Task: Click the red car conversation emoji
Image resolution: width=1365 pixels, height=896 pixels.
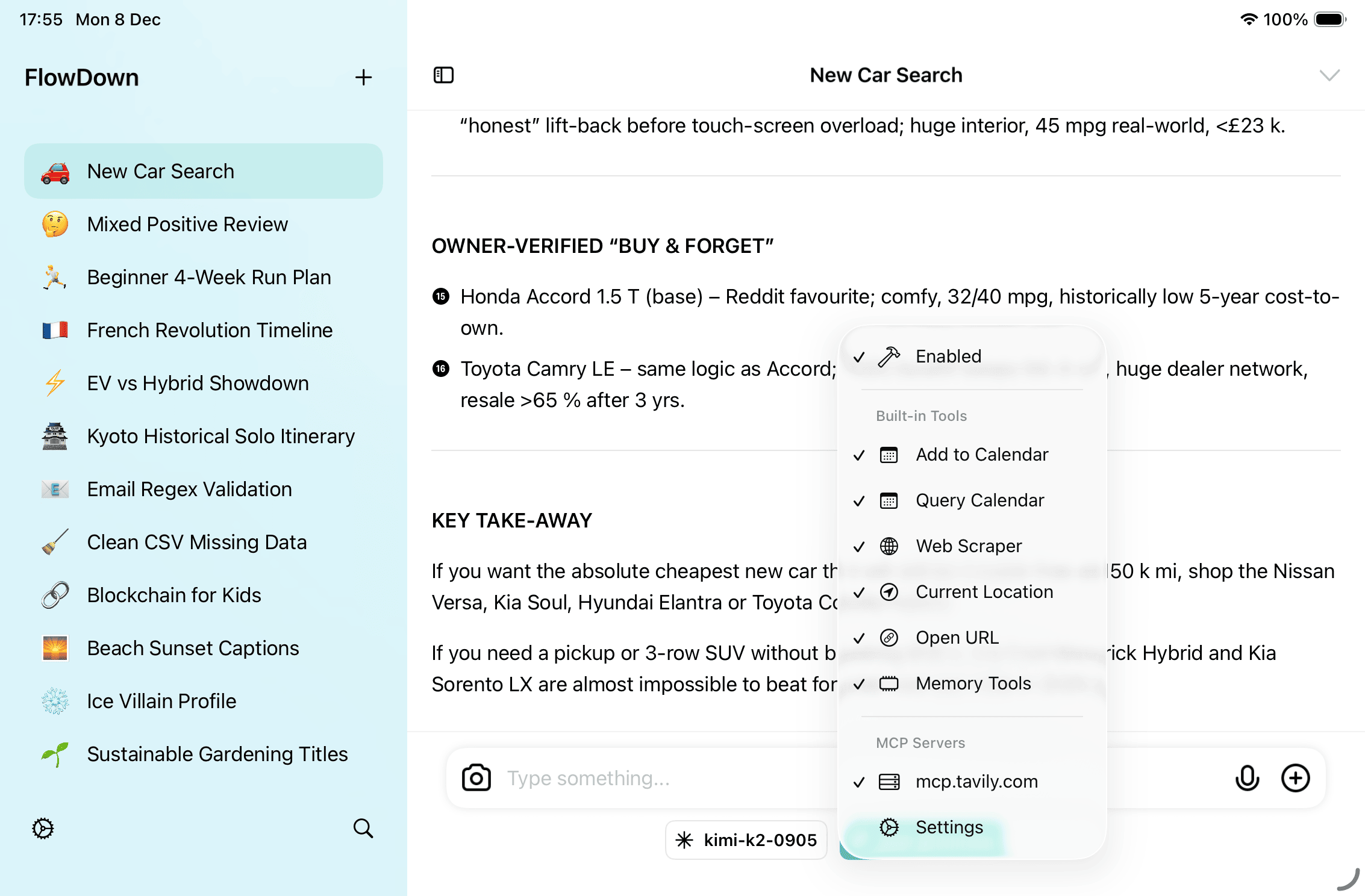Action: pos(55,172)
